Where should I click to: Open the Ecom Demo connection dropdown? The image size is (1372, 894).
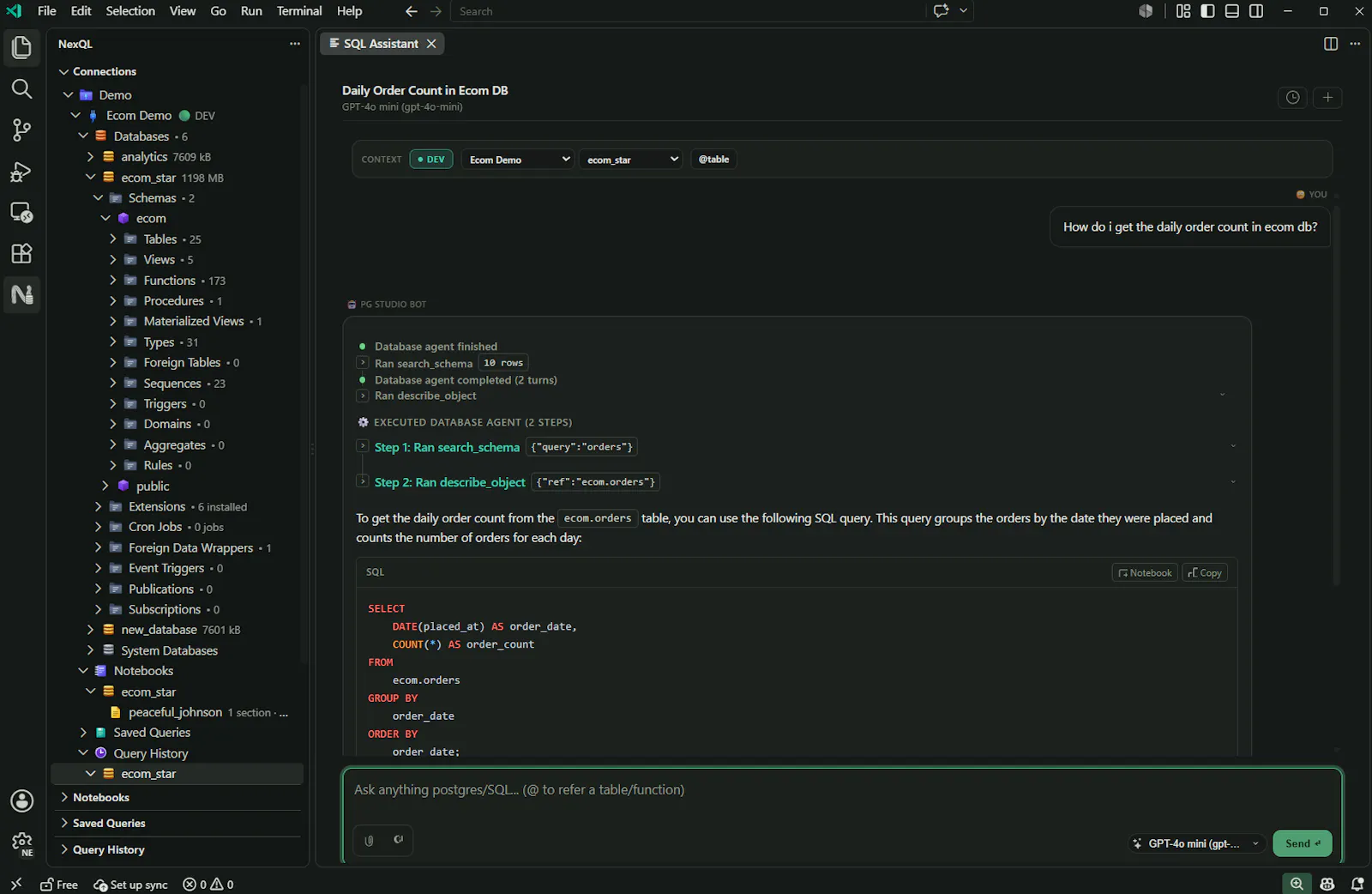click(517, 160)
